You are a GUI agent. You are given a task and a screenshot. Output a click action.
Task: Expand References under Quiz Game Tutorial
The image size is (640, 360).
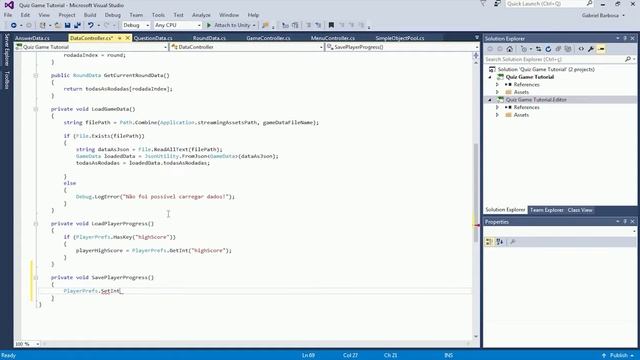click(x=497, y=84)
